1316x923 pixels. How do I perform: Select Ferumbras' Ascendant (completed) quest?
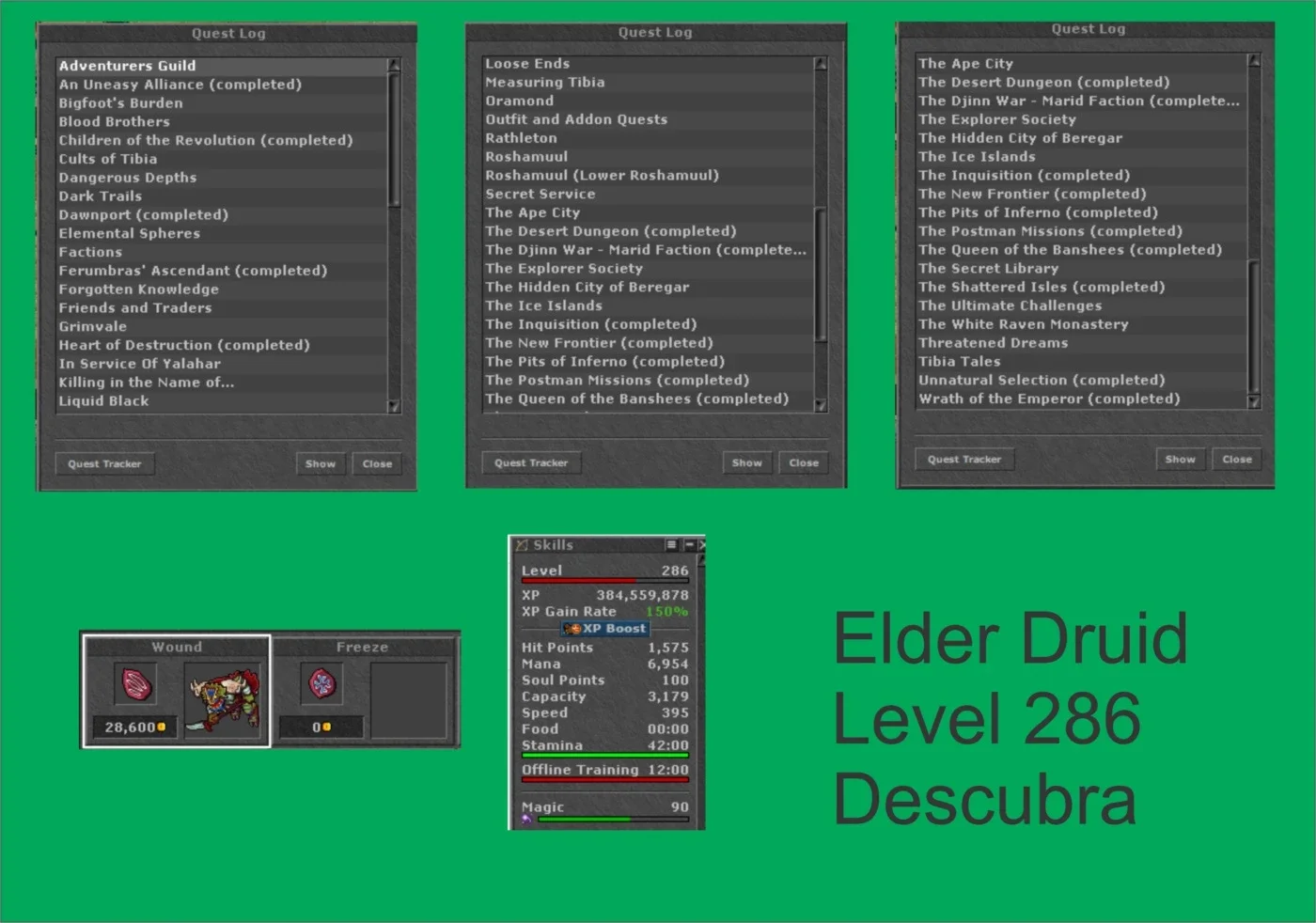coord(221,271)
